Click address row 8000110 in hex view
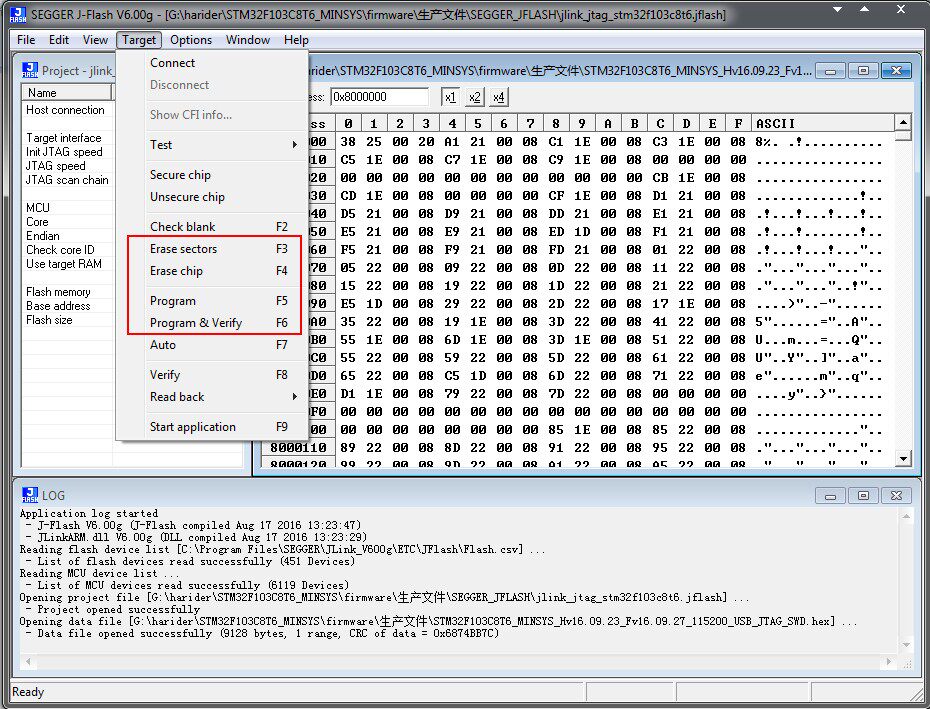This screenshot has height=709, width=930. (298, 447)
